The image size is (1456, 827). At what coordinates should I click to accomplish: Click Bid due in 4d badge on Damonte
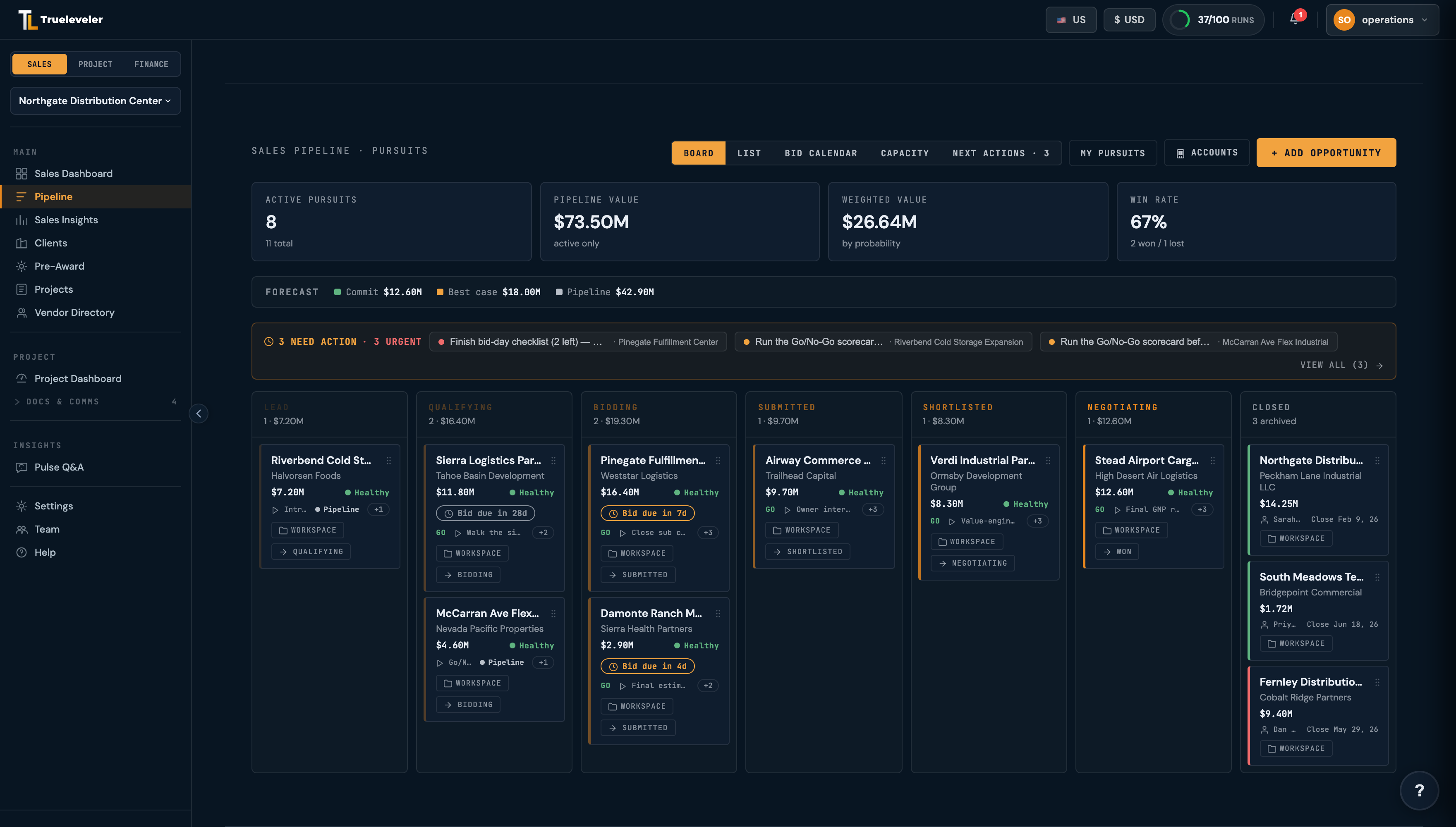tap(648, 666)
